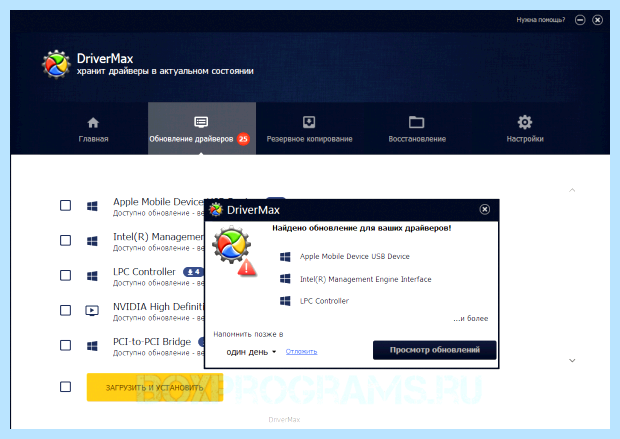Image resolution: width=620 pixels, height=439 pixels.
Task: Check the LPC Controller checkbox
Action: coord(66,275)
